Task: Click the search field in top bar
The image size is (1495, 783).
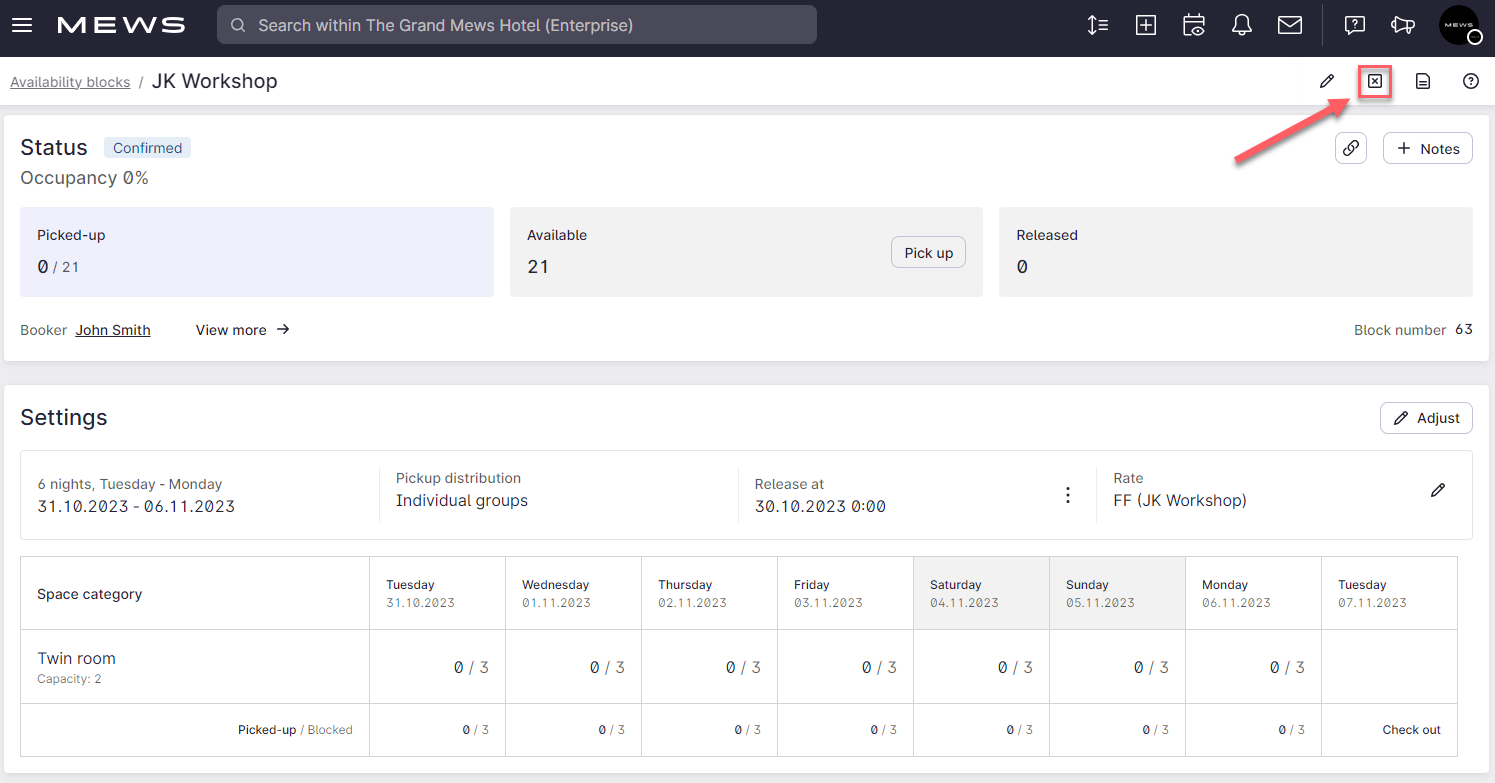Action: [517, 25]
